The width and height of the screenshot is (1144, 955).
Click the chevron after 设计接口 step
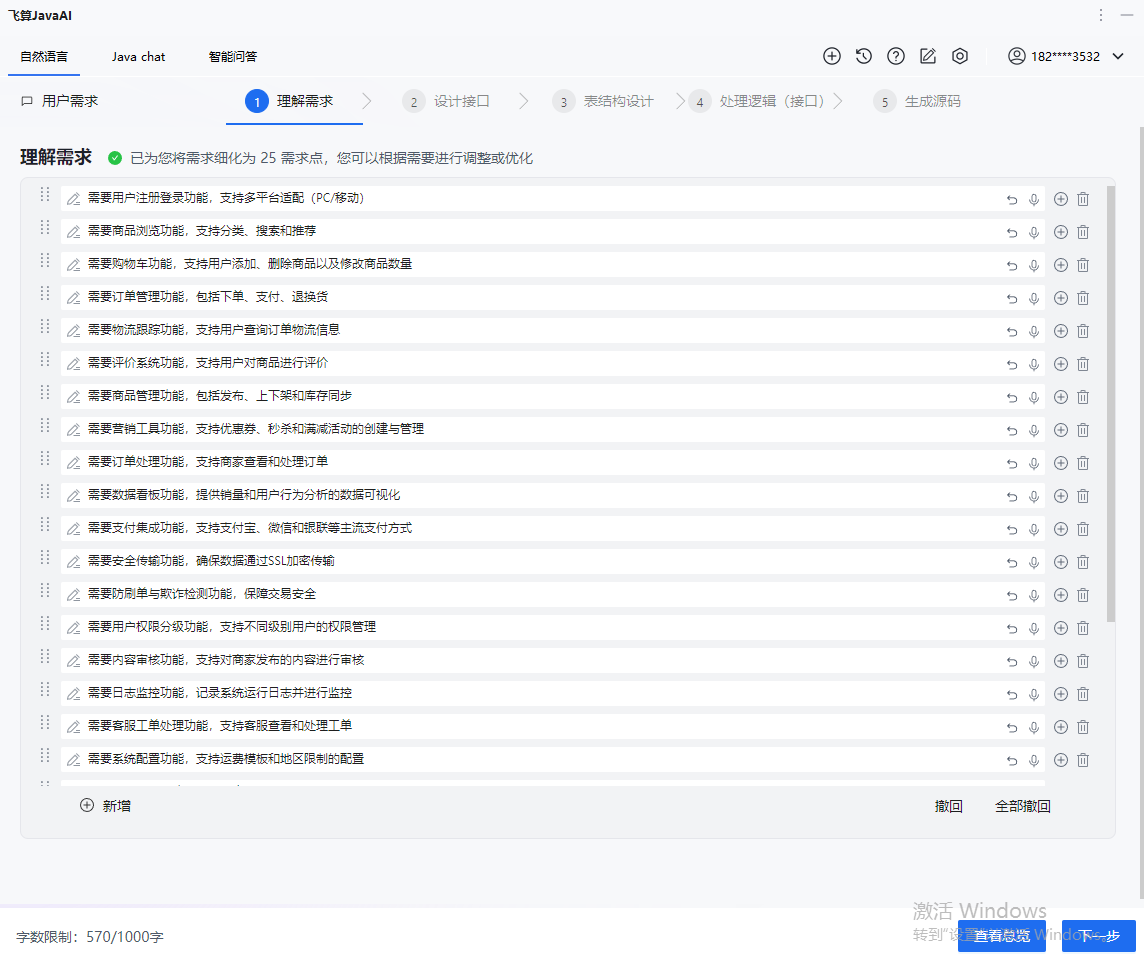[523, 101]
